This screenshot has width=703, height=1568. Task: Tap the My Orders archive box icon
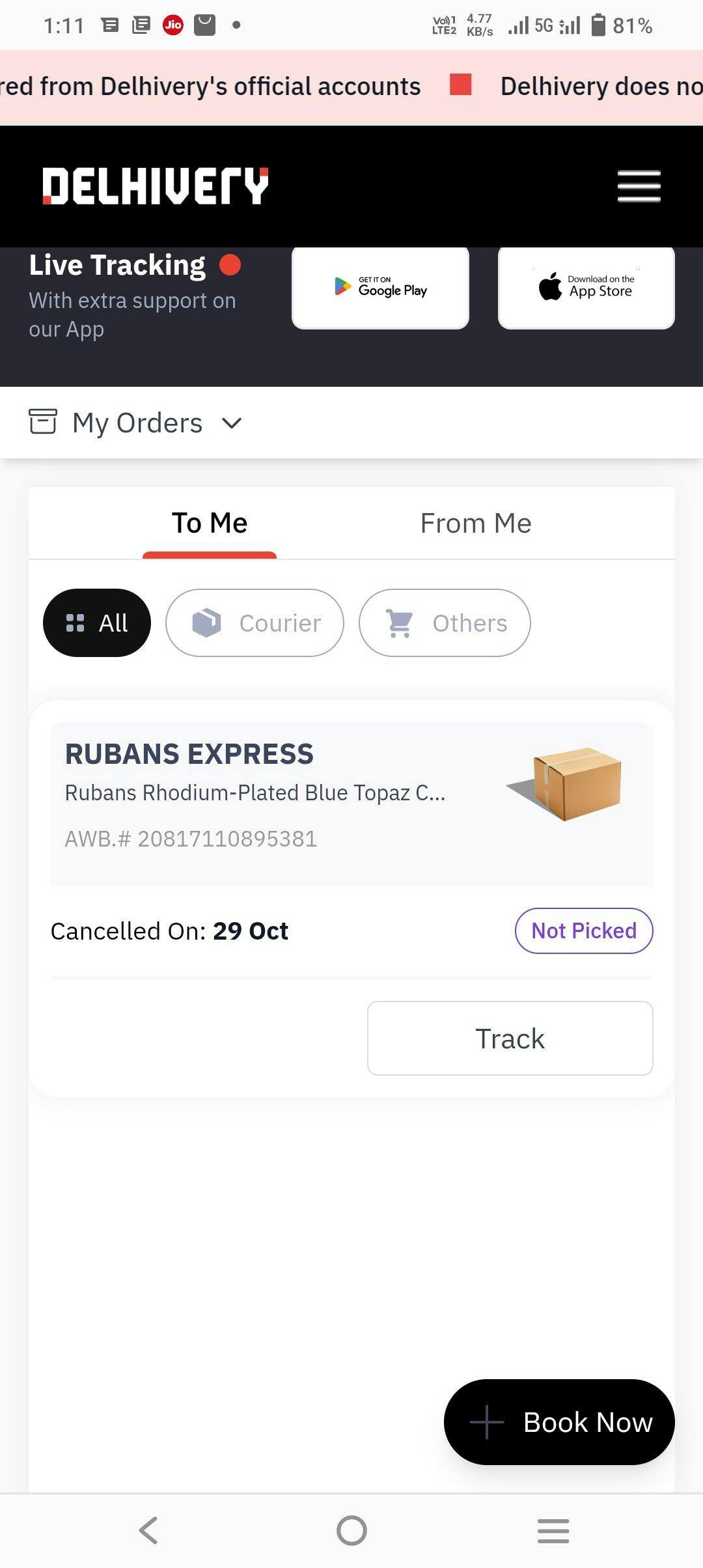pos(43,422)
